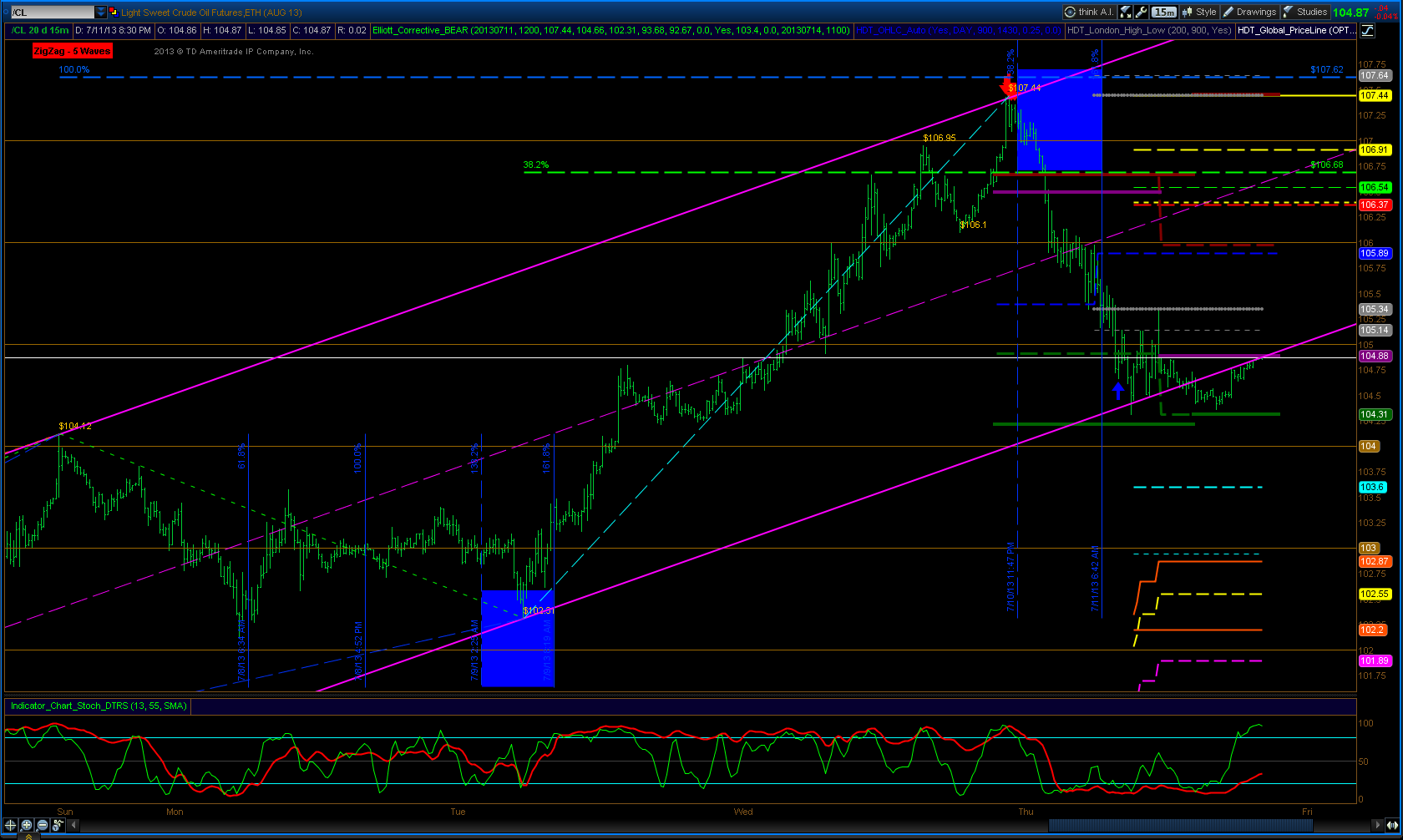This screenshot has height=840, width=1403.
Task: Click the last price 104.87 in header
Action: tap(1351, 12)
